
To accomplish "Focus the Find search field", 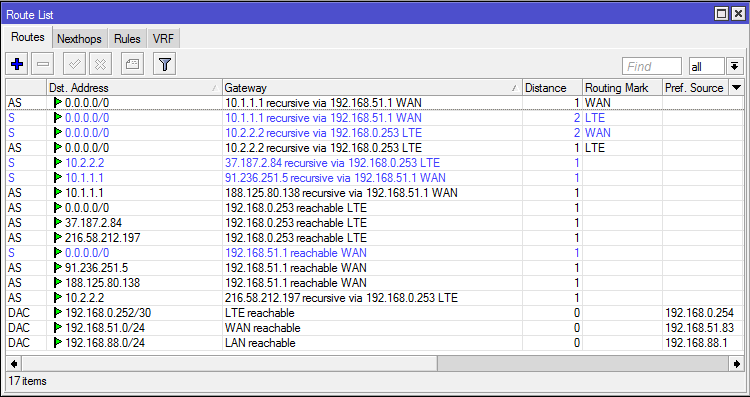I will coord(651,66).
